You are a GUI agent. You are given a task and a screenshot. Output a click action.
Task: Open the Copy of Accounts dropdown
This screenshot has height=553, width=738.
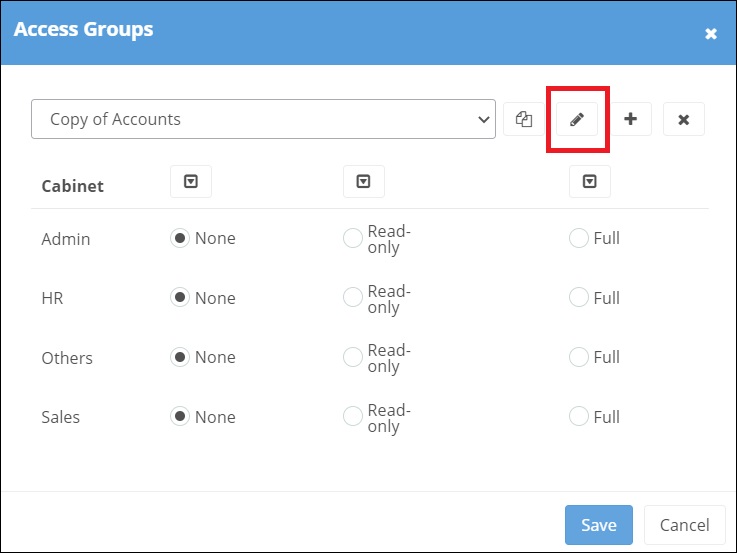[263, 119]
